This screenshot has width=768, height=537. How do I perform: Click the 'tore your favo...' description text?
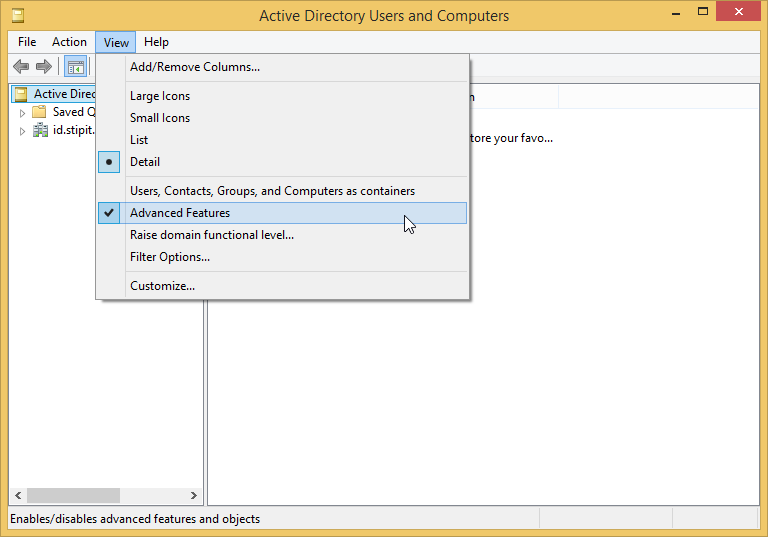tap(511, 138)
